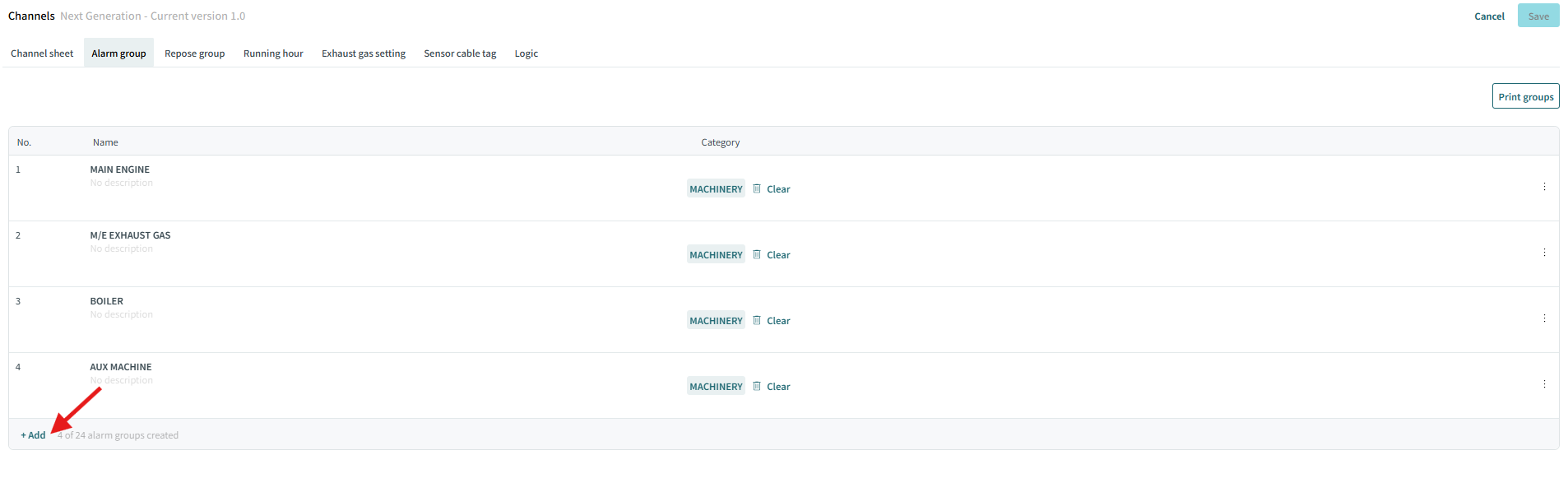Click the Print groups button

pos(1526,96)
